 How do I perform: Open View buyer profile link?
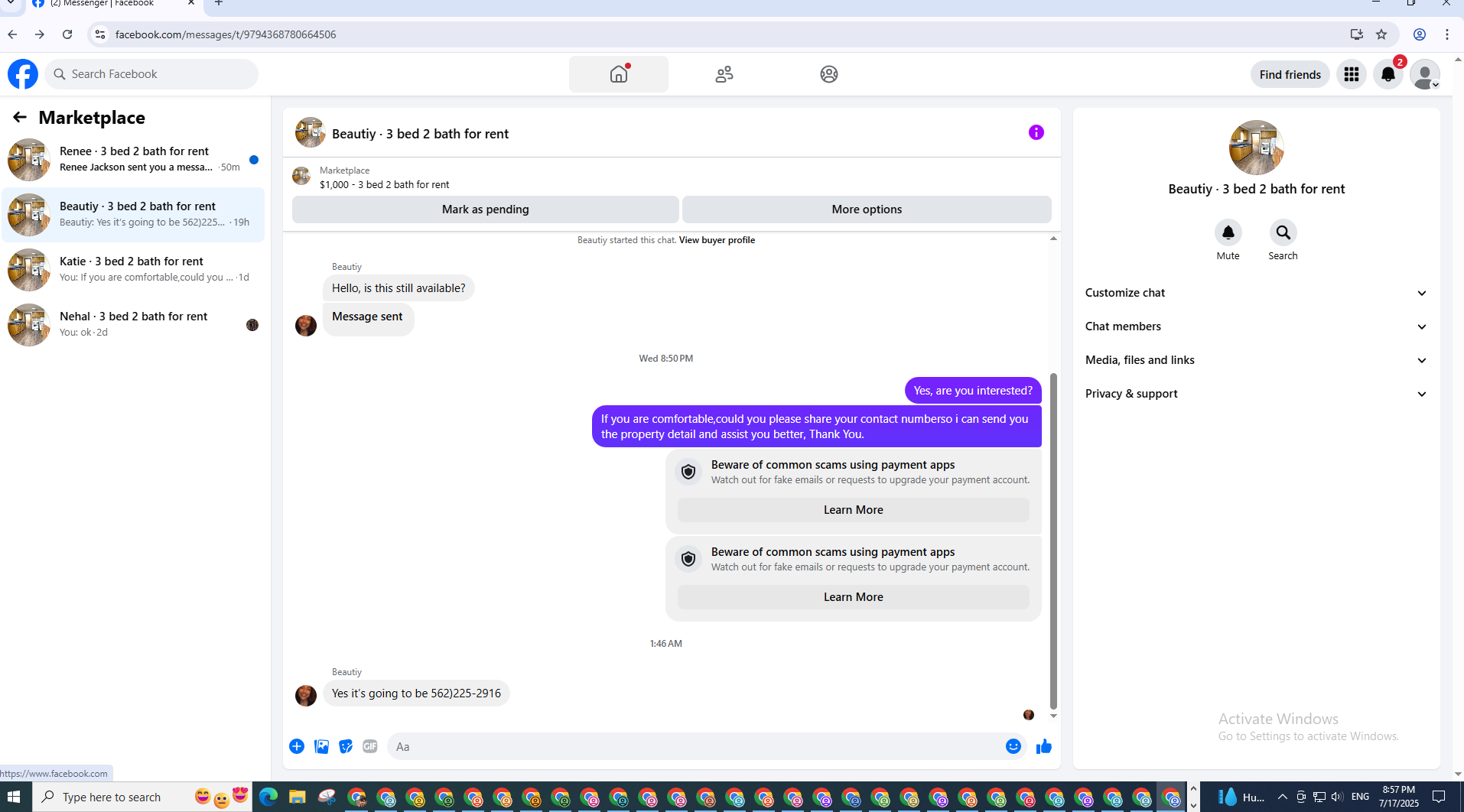717,240
